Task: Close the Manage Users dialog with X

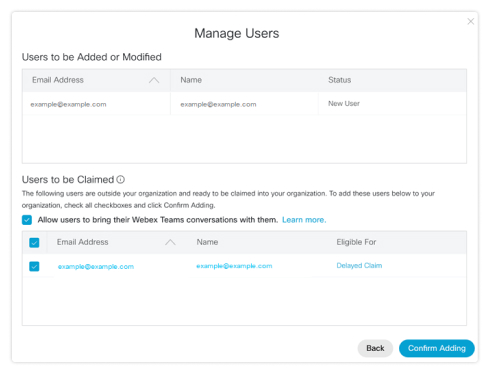Action: pyautogui.click(x=470, y=22)
